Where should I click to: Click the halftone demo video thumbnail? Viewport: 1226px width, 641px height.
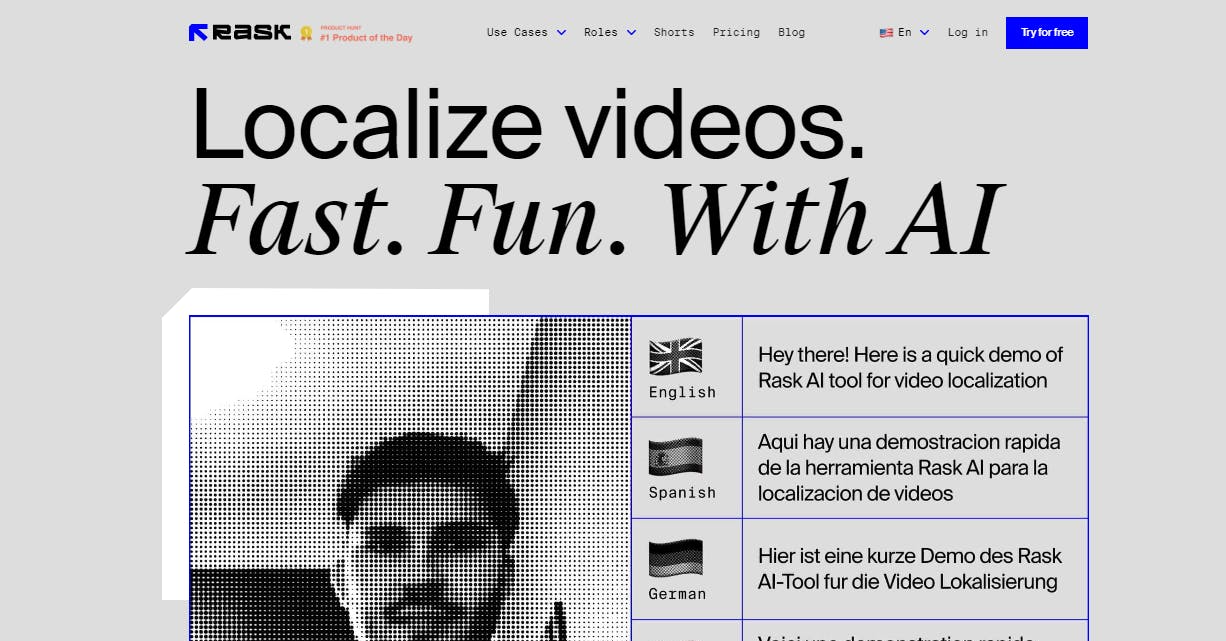[x=410, y=479]
